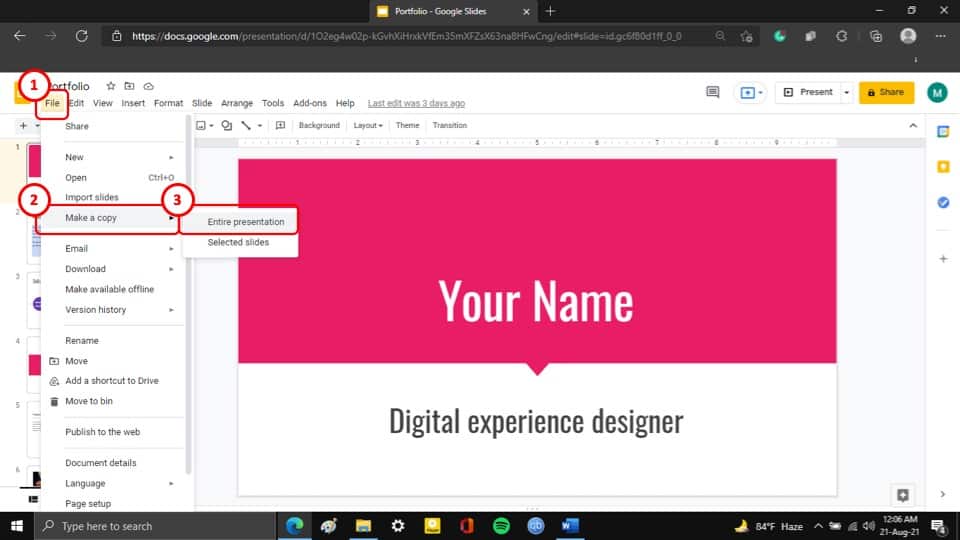960x540 pixels.
Task: Open Google Keep side panel icon
Action: point(943,167)
